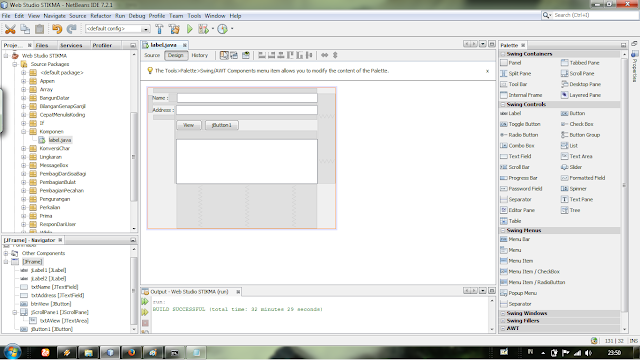640x360 pixels.
Task: Collapse the Komponen package node
Action: [x=24, y=131]
